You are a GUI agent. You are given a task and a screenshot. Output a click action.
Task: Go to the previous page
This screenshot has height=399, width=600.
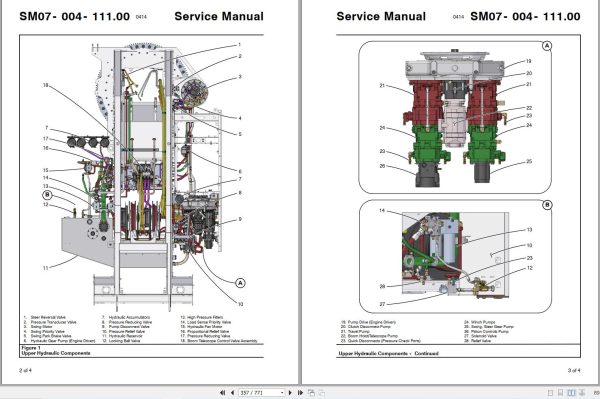(232, 392)
